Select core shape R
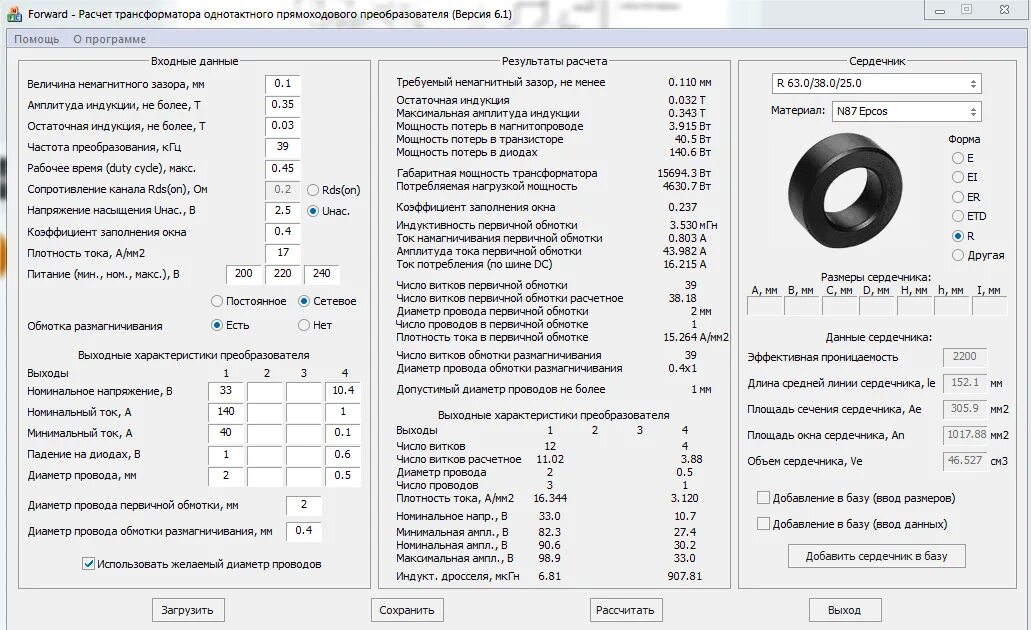 tap(958, 235)
